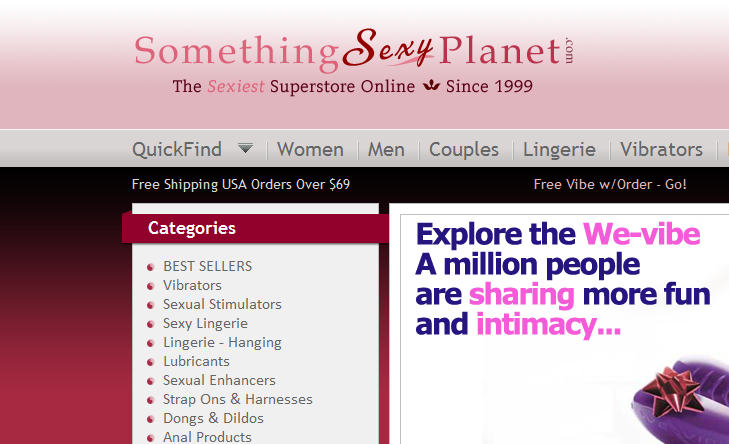Choose Strap Ons & Harnesses category

pyautogui.click(x=238, y=399)
